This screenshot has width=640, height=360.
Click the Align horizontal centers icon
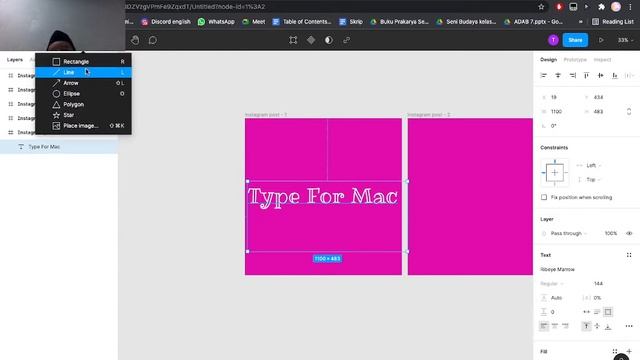pos(558,76)
